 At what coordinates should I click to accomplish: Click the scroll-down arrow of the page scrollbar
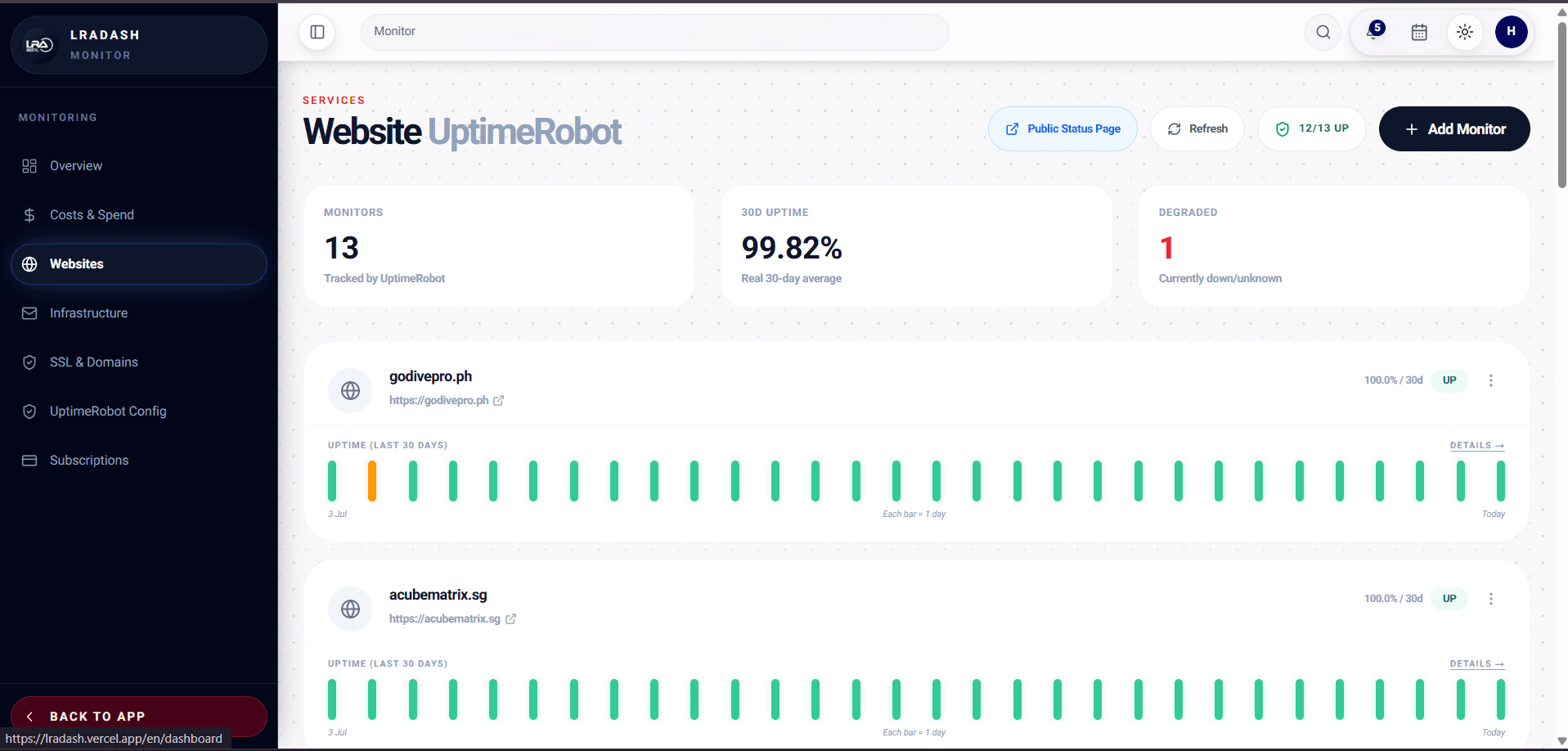(x=1561, y=742)
